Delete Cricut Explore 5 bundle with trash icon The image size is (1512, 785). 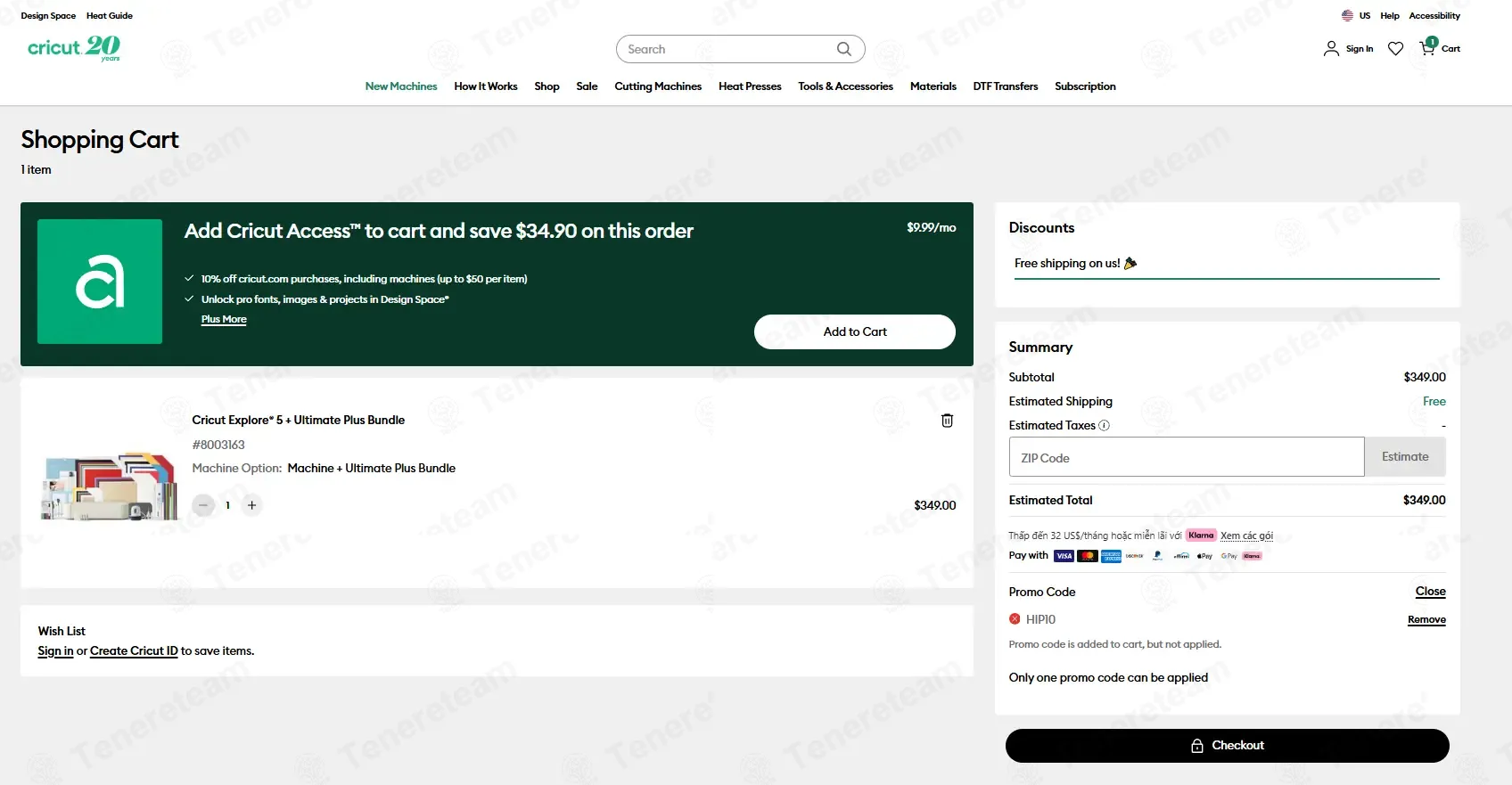tap(947, 421)
